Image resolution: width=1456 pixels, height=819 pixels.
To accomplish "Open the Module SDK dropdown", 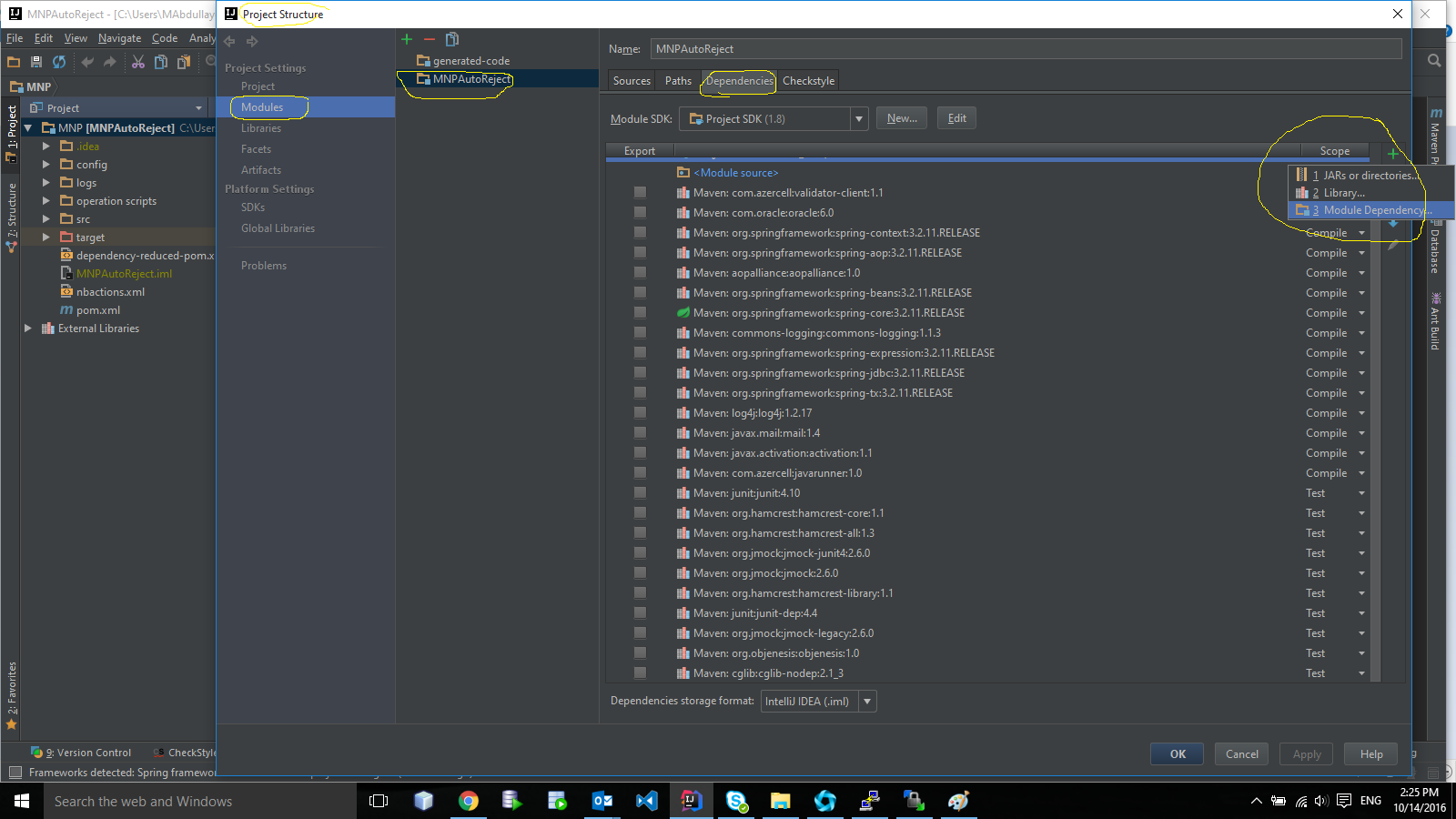I will click(x=859, y=119).
